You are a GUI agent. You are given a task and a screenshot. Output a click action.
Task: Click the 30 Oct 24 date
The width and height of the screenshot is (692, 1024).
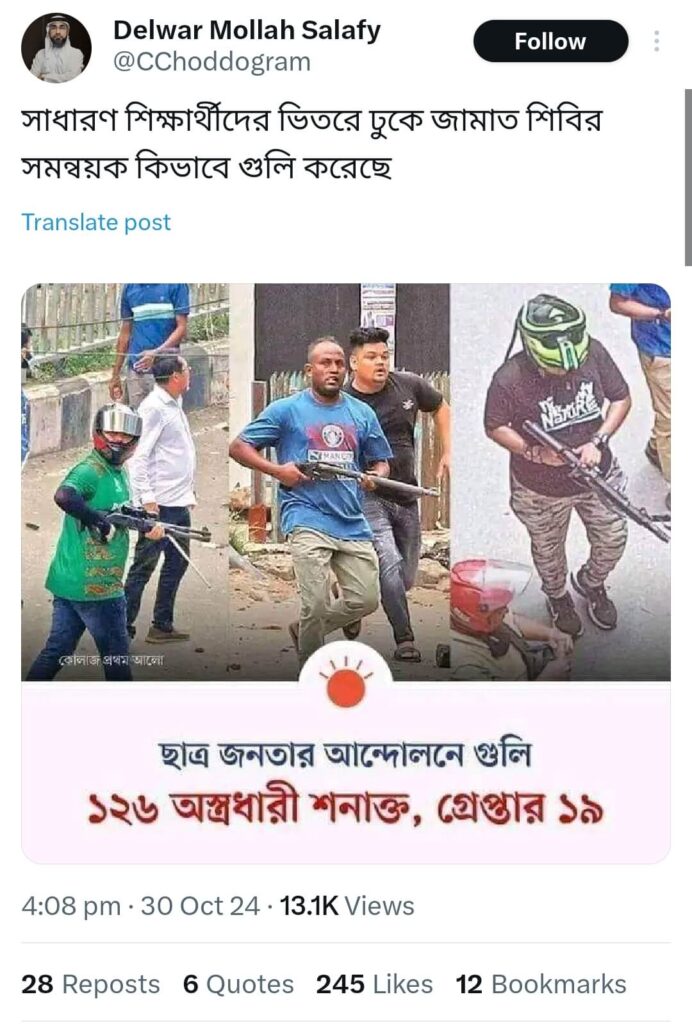tap(200, 906)
